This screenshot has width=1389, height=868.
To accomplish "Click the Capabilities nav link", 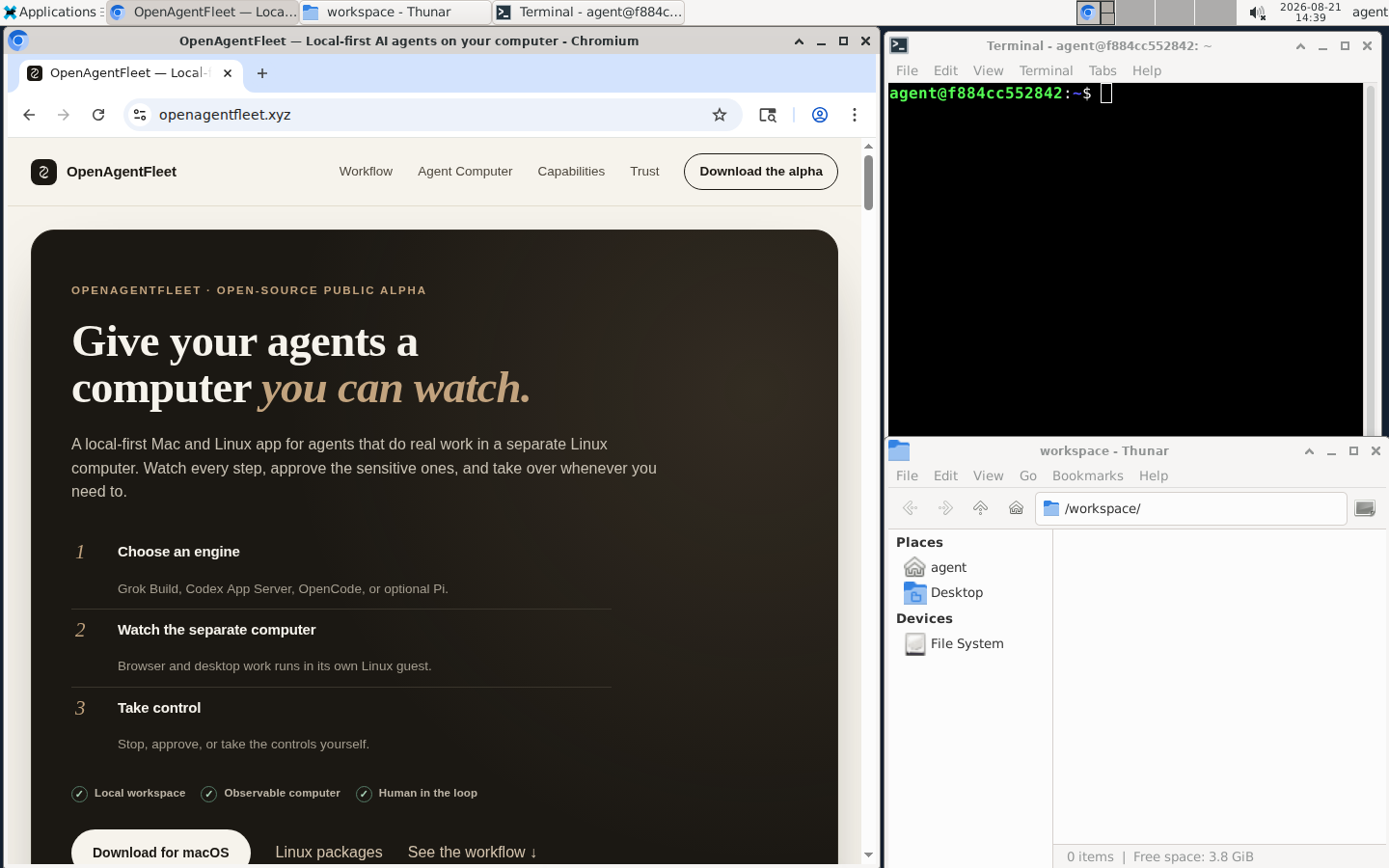I will pos(571,172).
